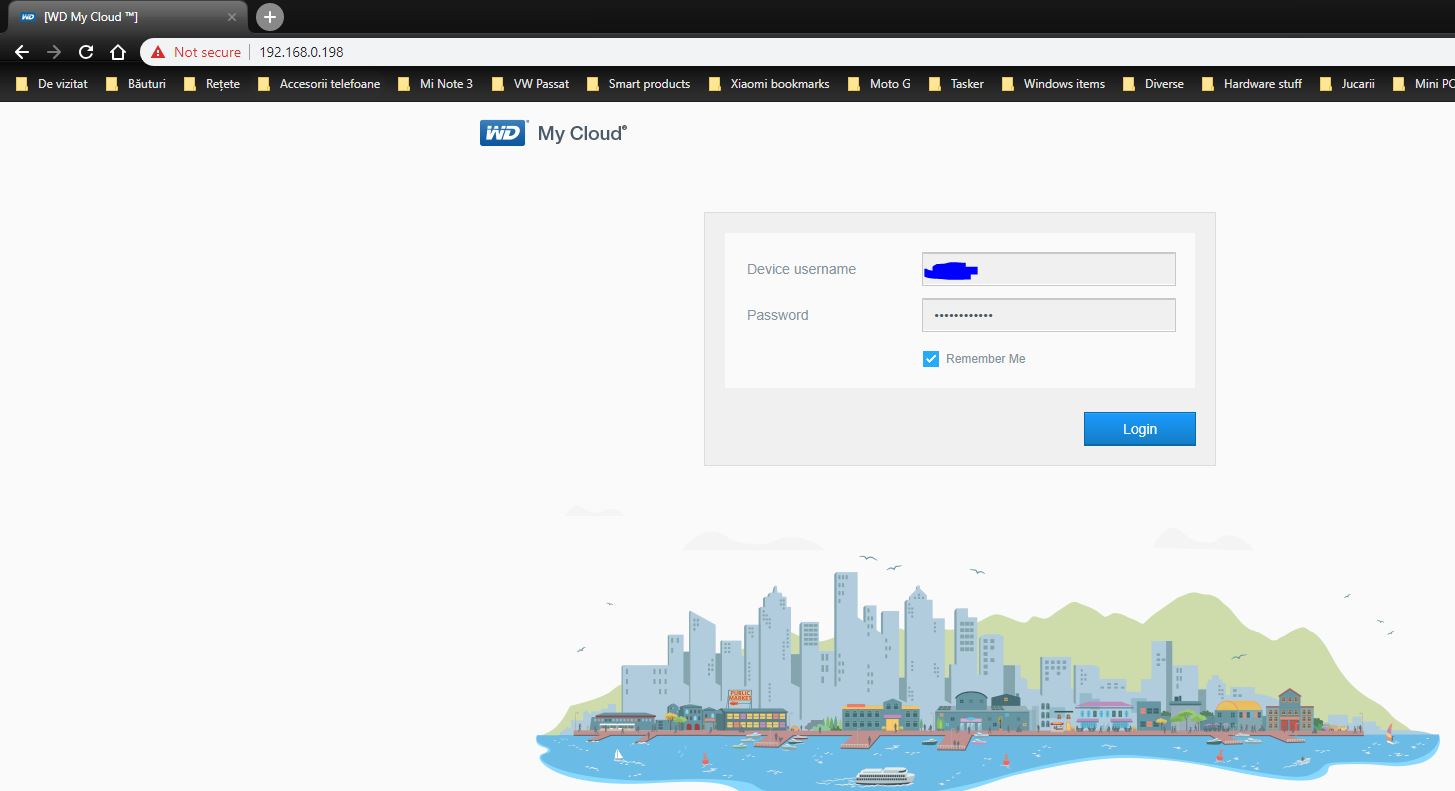Screen dimensions: 1455x791
Task: Click the Remember Me label
Action: point(985,359)
